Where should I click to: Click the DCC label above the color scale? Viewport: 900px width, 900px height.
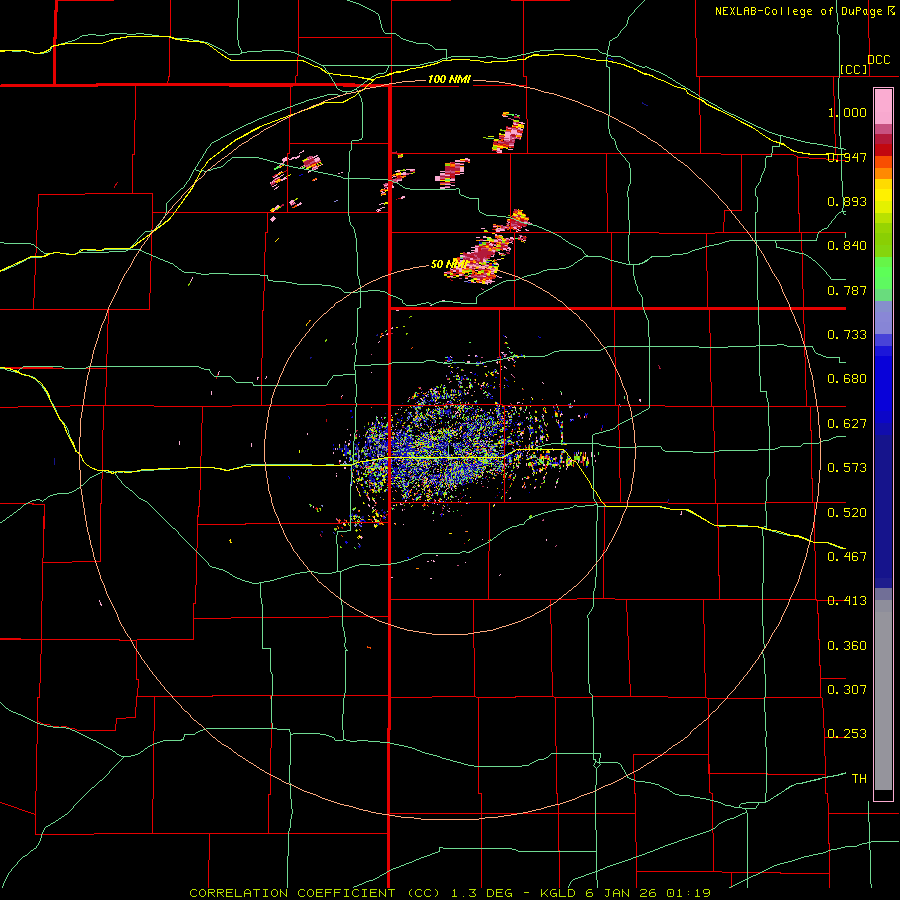tap(878, 60)
